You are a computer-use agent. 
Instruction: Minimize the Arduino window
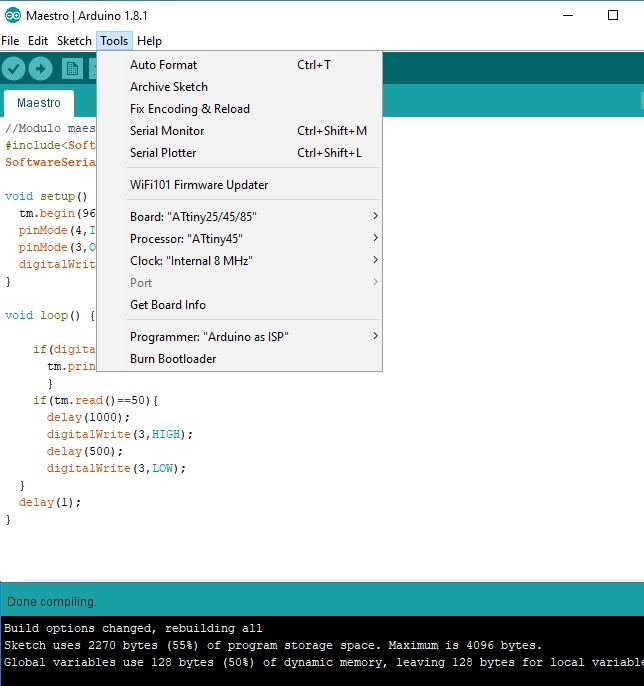pyautogui.click(x=568, y=16)
